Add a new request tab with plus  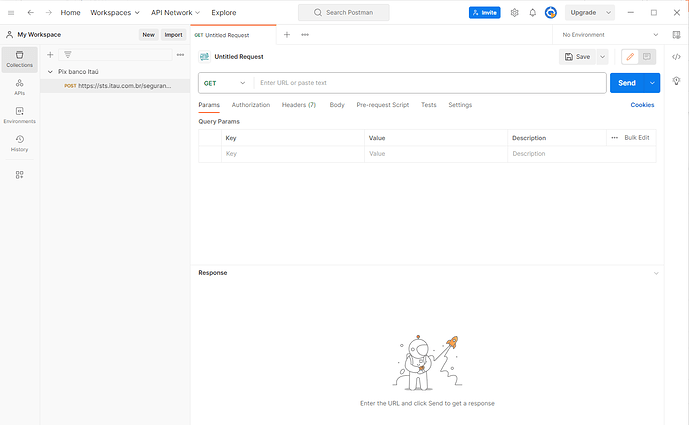[x=286, y=35]
